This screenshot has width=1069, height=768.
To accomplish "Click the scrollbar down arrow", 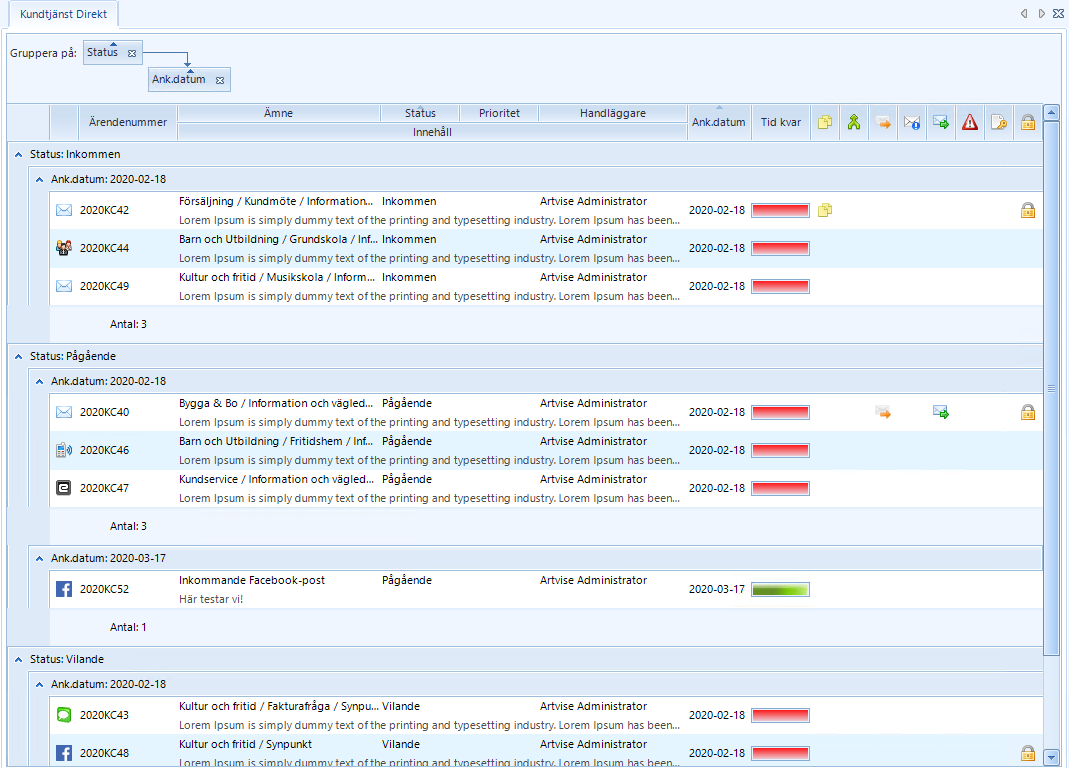I will (1051, 757).
